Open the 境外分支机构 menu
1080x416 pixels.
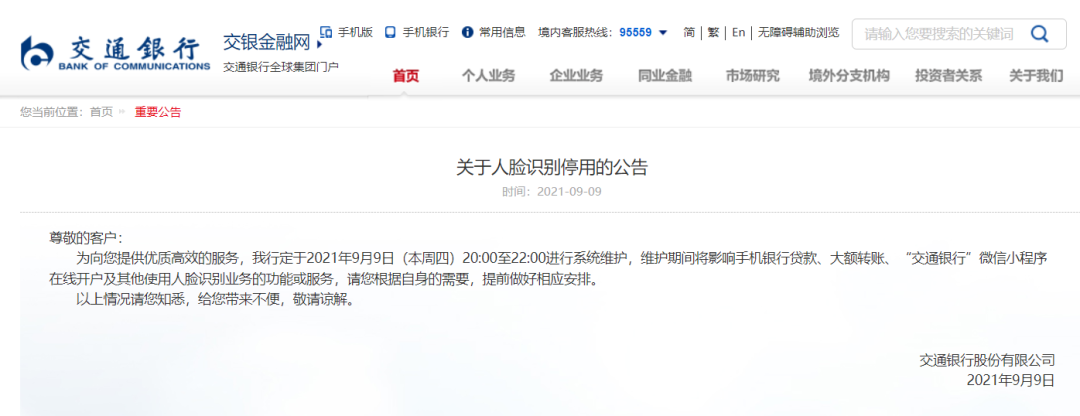(x=849, y=76)
